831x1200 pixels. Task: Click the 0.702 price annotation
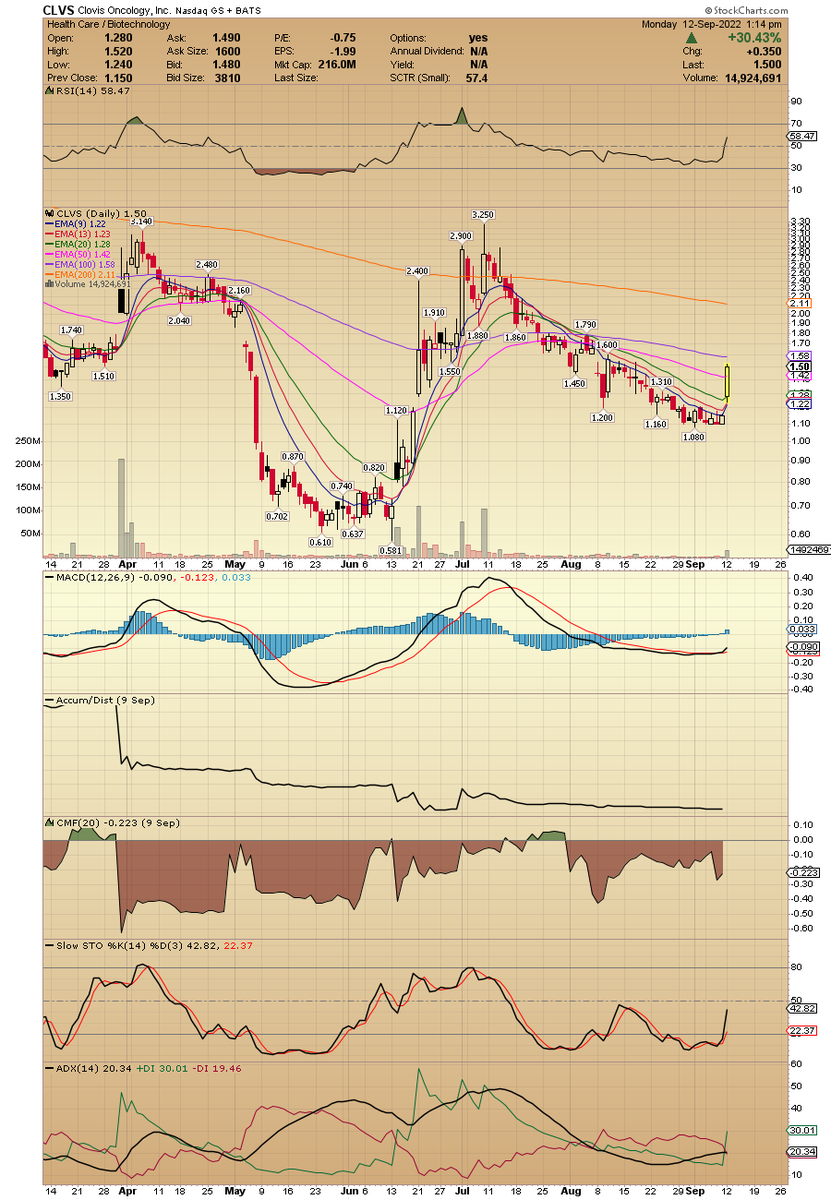(277, 516)
